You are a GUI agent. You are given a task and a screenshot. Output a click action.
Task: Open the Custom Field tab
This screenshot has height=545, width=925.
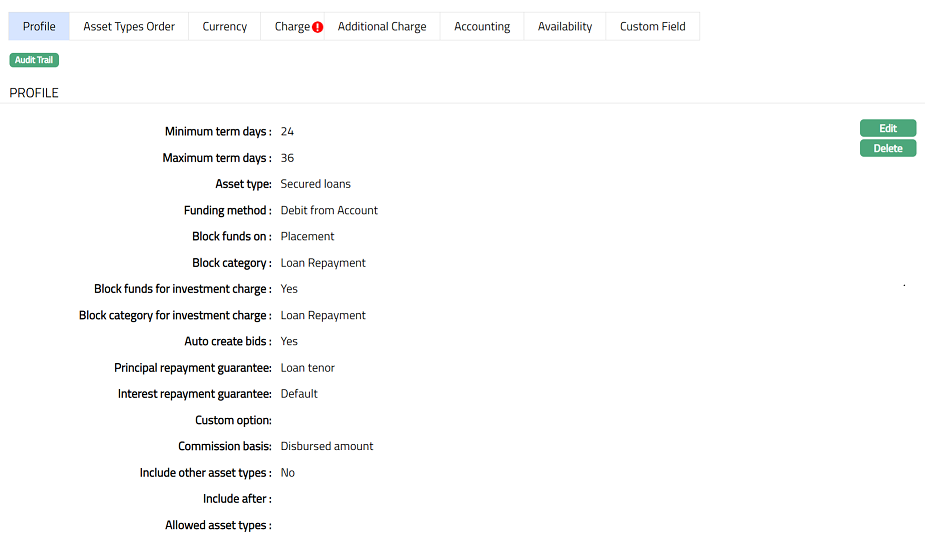click(652, 27)
